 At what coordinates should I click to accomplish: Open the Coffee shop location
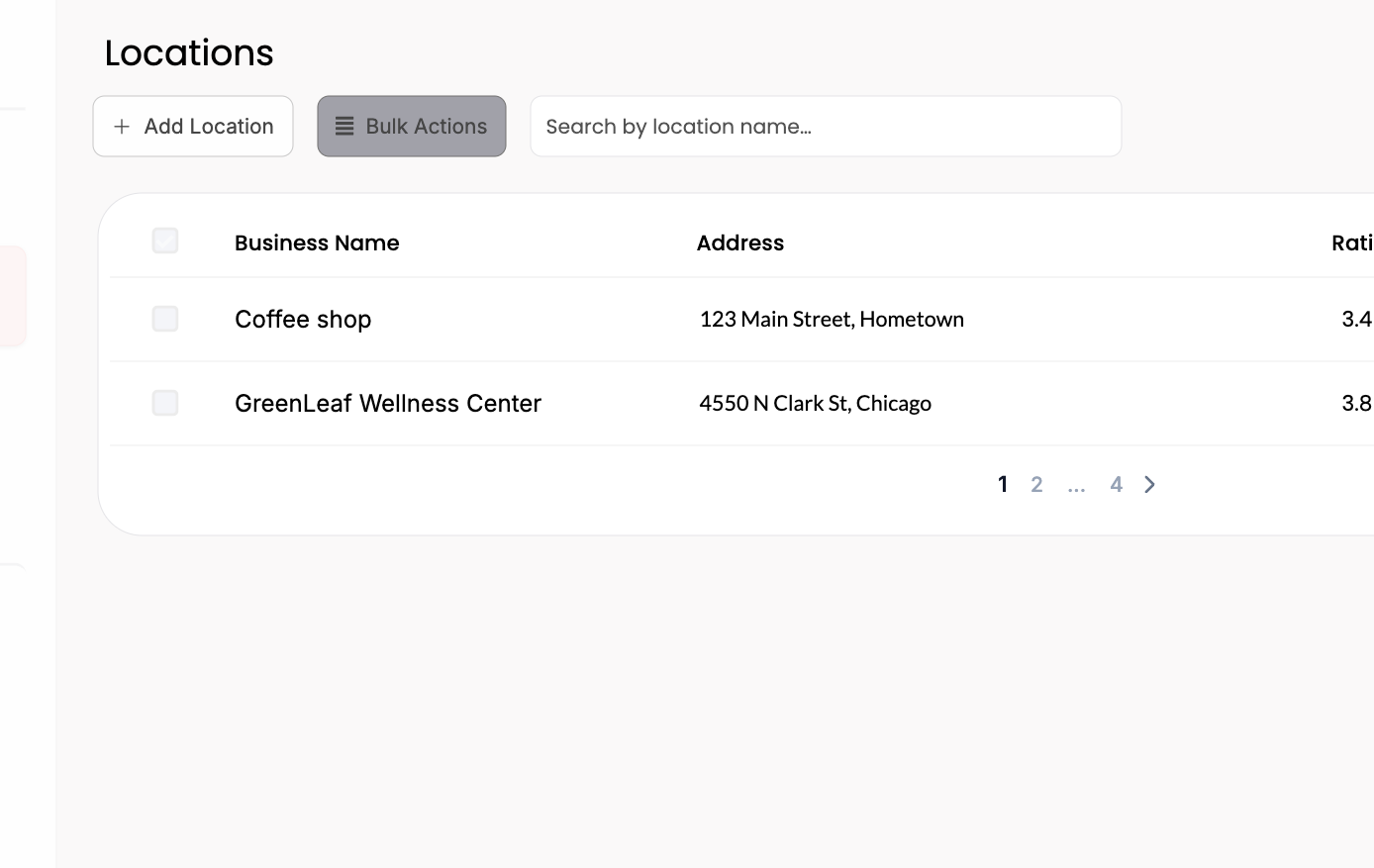click(303, 320)
